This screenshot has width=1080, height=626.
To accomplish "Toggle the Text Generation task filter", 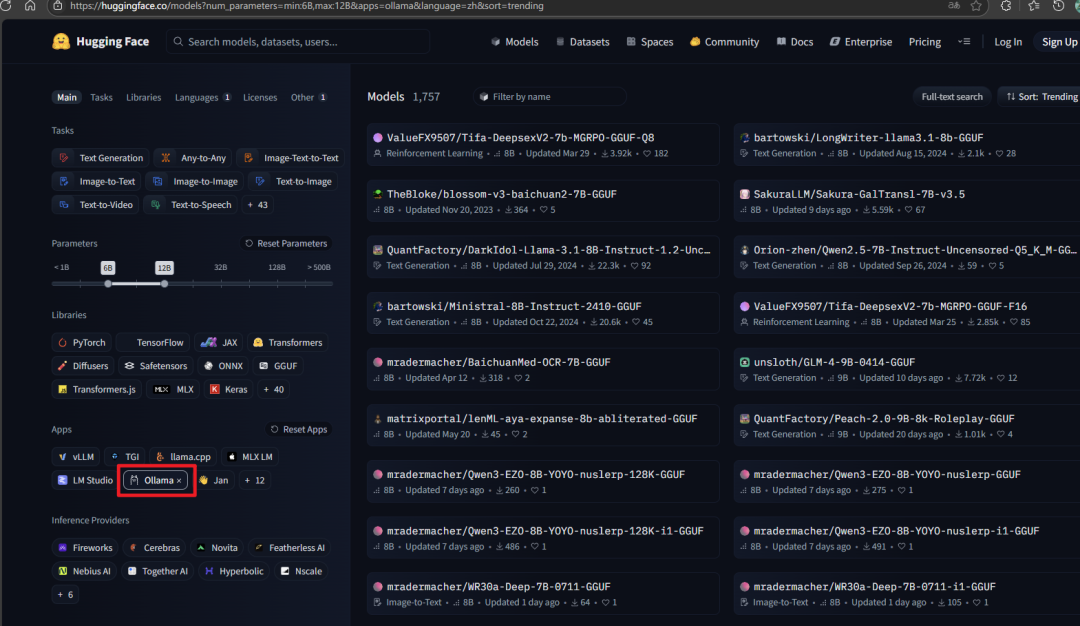I will pos(101,158).
